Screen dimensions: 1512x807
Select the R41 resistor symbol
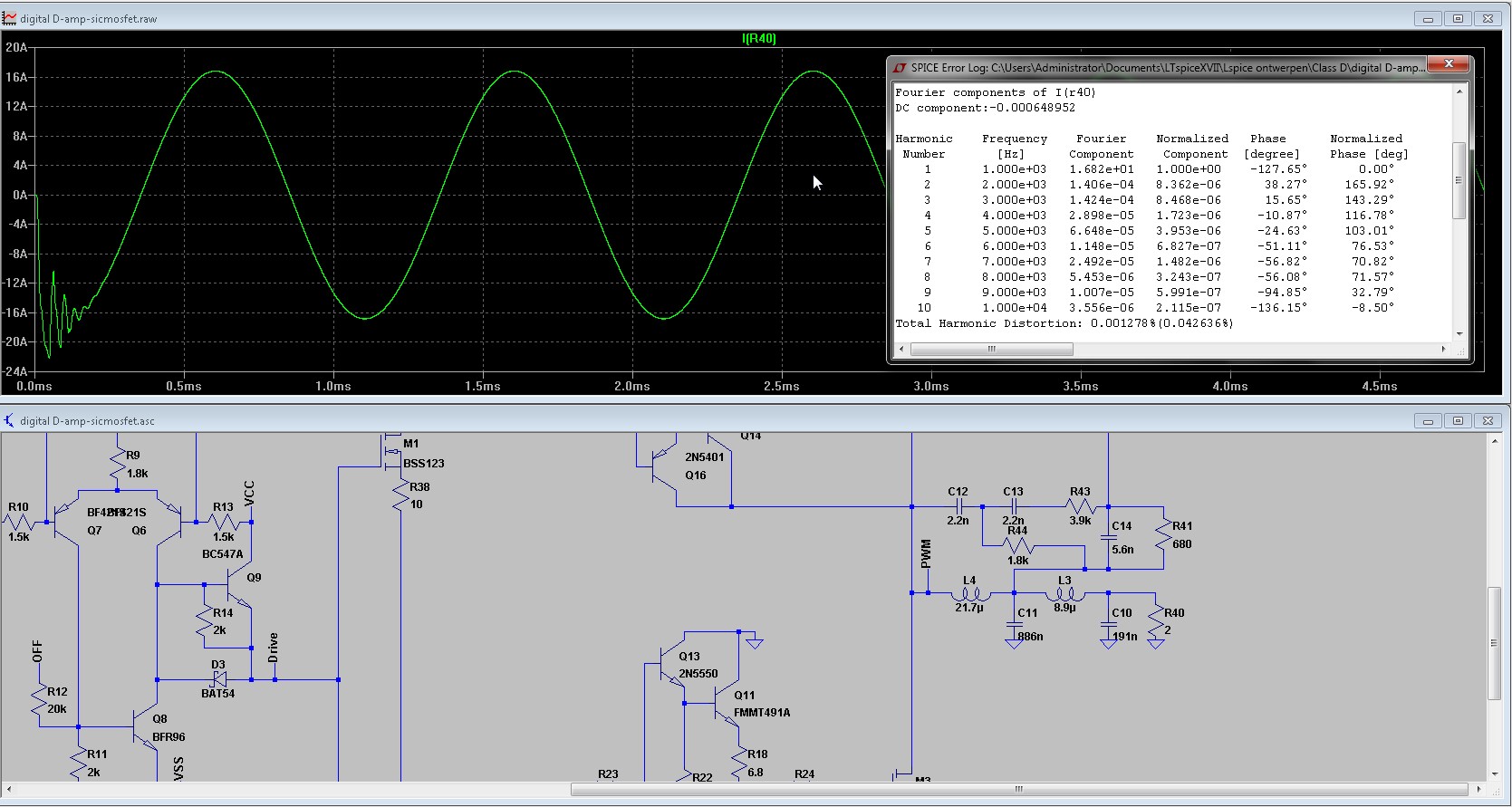[1164, 534]
